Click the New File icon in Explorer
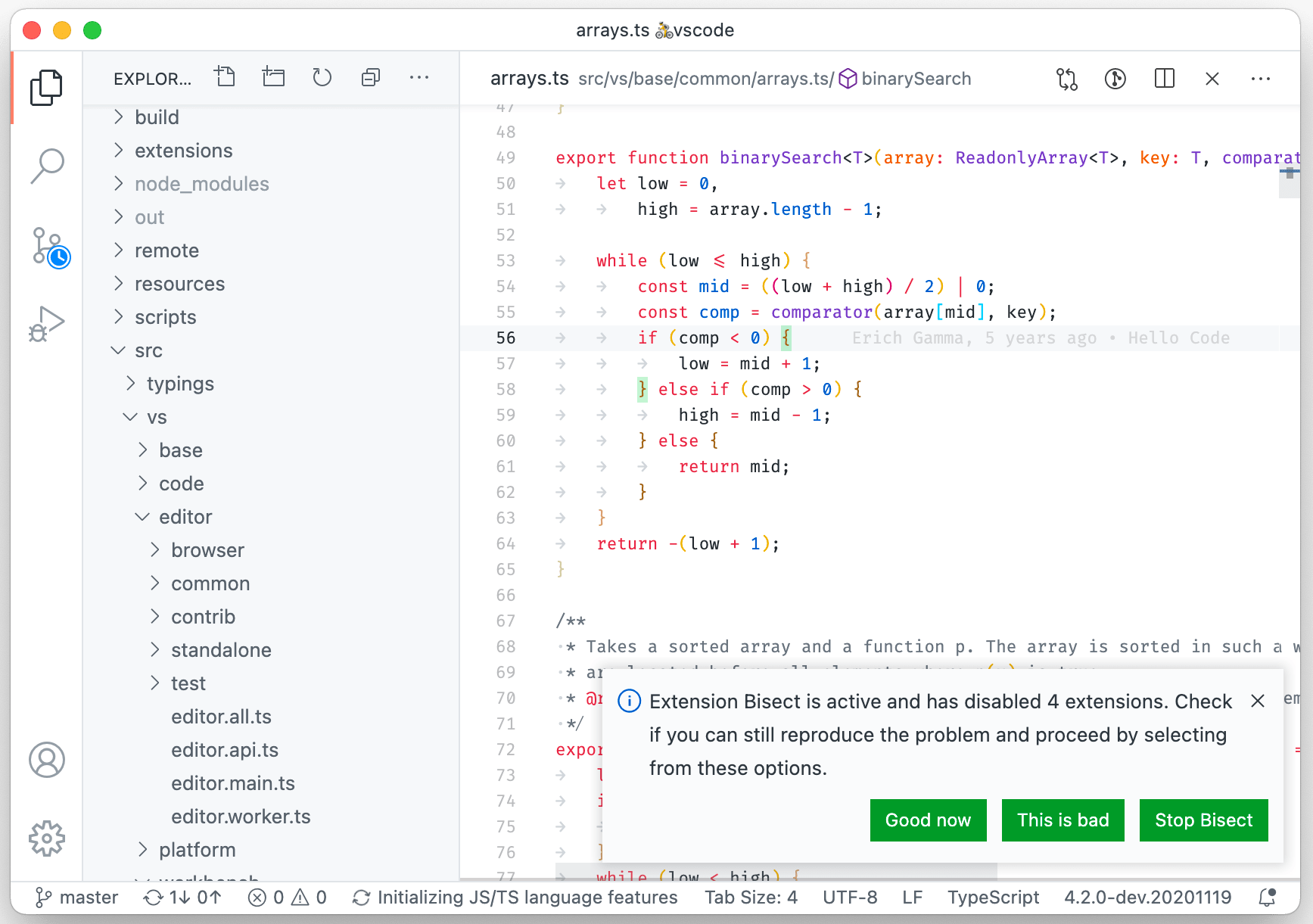 click(x=225, y=78)
